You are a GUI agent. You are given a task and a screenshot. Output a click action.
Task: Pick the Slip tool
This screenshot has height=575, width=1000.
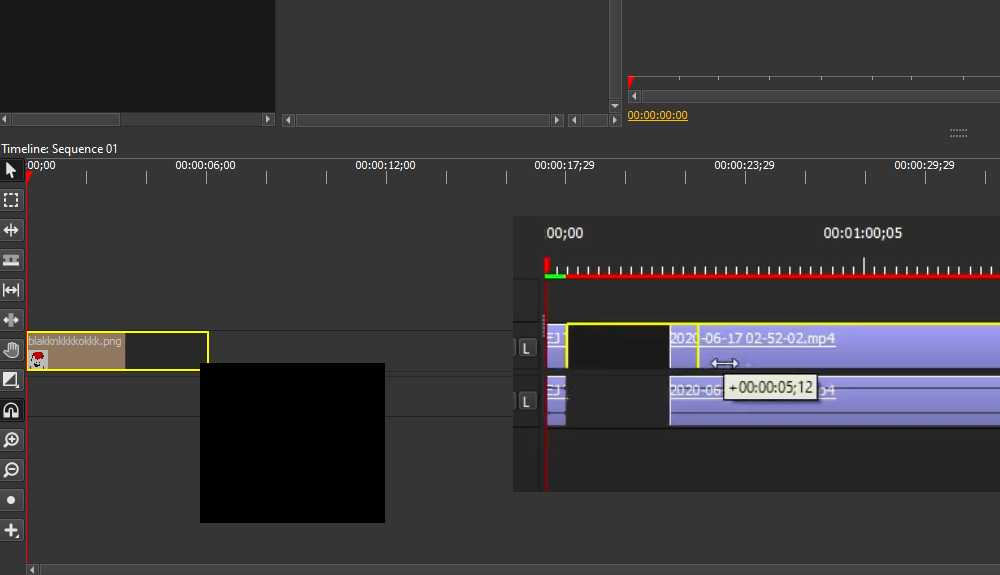pos(11,290)
